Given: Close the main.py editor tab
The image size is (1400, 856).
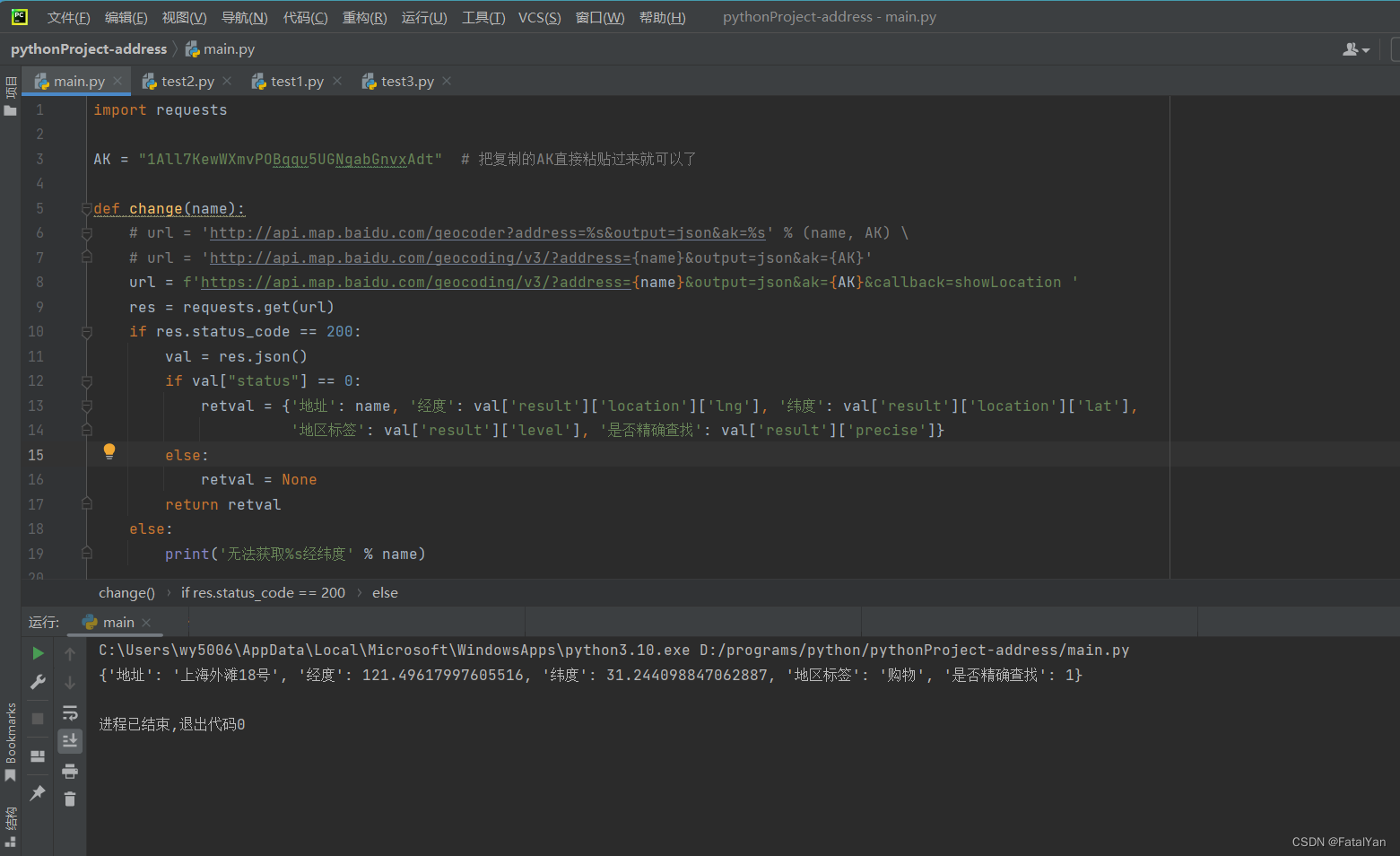Looking at the screenshot, I should pyautogui.click(x=117, y=81).
